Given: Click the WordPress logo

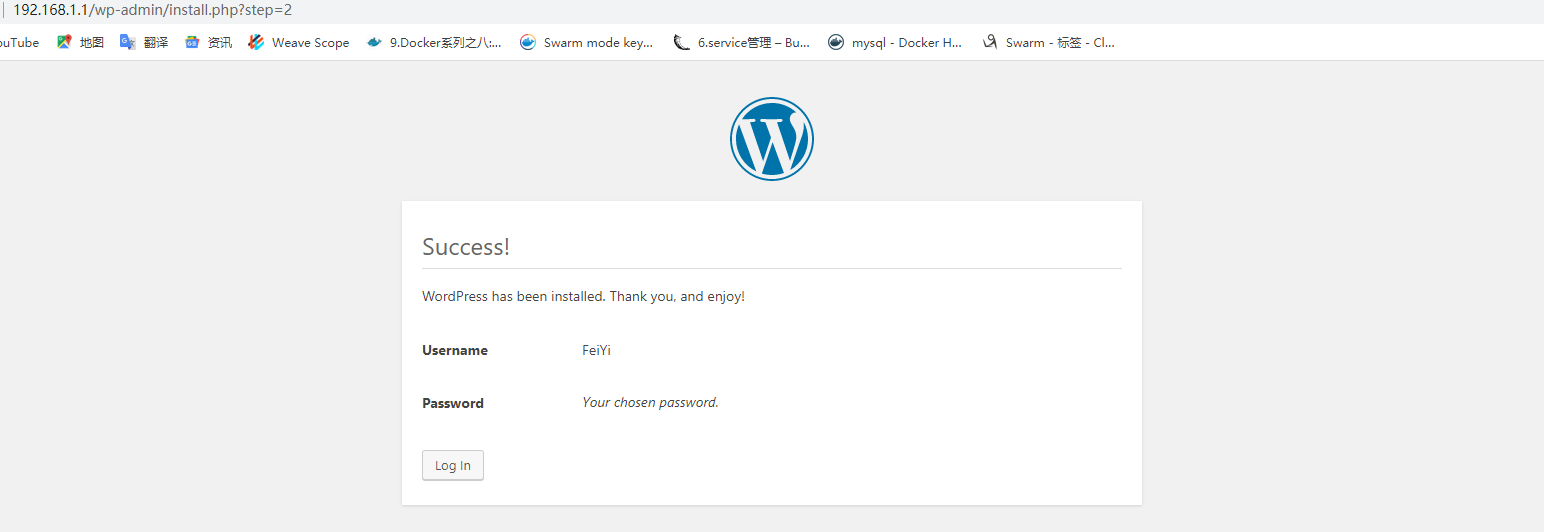Looking at the screenshot, I should [772, 139].
